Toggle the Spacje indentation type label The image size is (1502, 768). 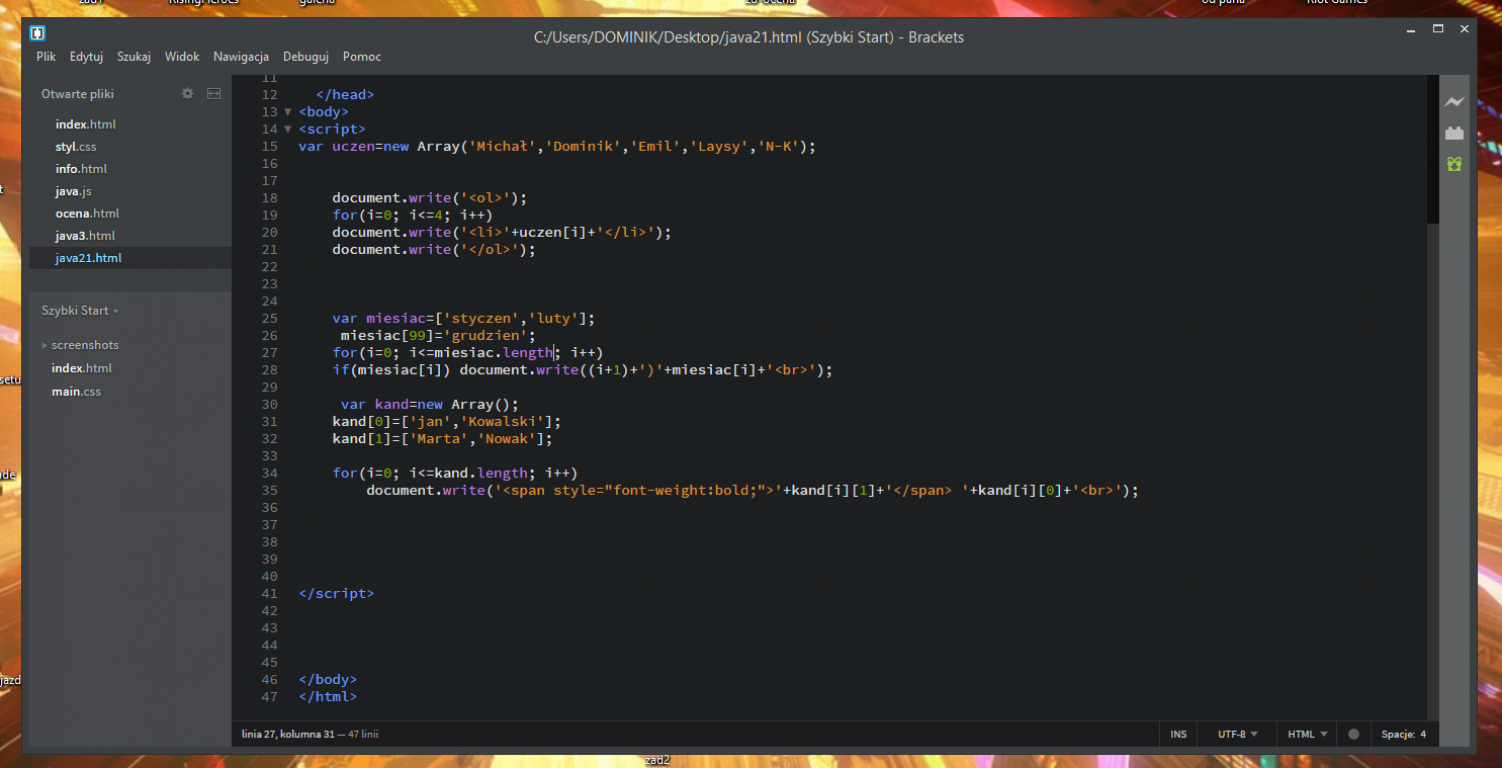pos(1399,734)
